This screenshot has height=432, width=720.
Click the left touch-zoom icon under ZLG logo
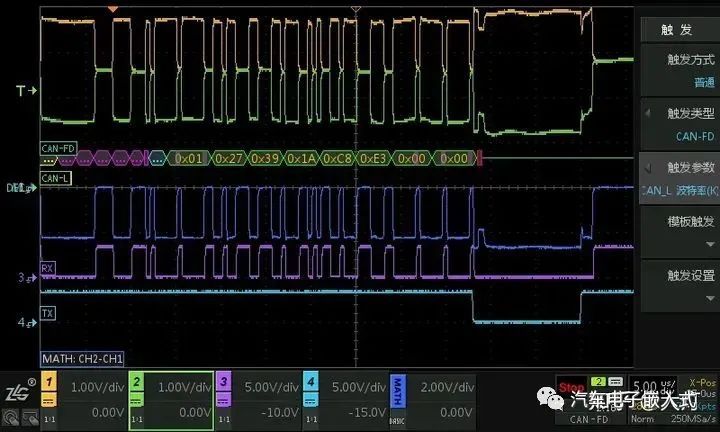(x=11, y=418)
